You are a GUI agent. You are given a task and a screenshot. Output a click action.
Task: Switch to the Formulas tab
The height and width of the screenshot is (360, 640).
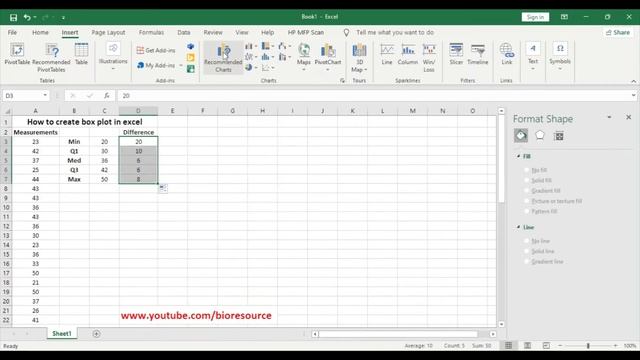click(151, 32)
